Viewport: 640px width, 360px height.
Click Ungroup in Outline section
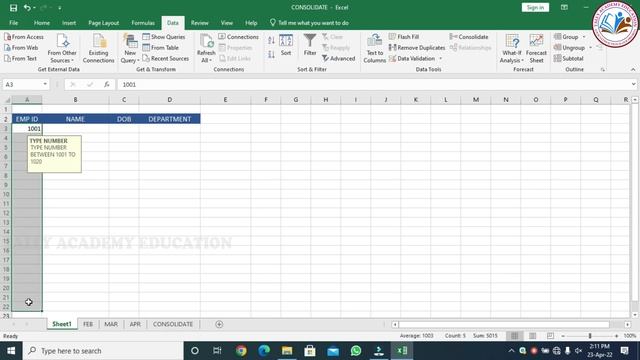[569, 47]
